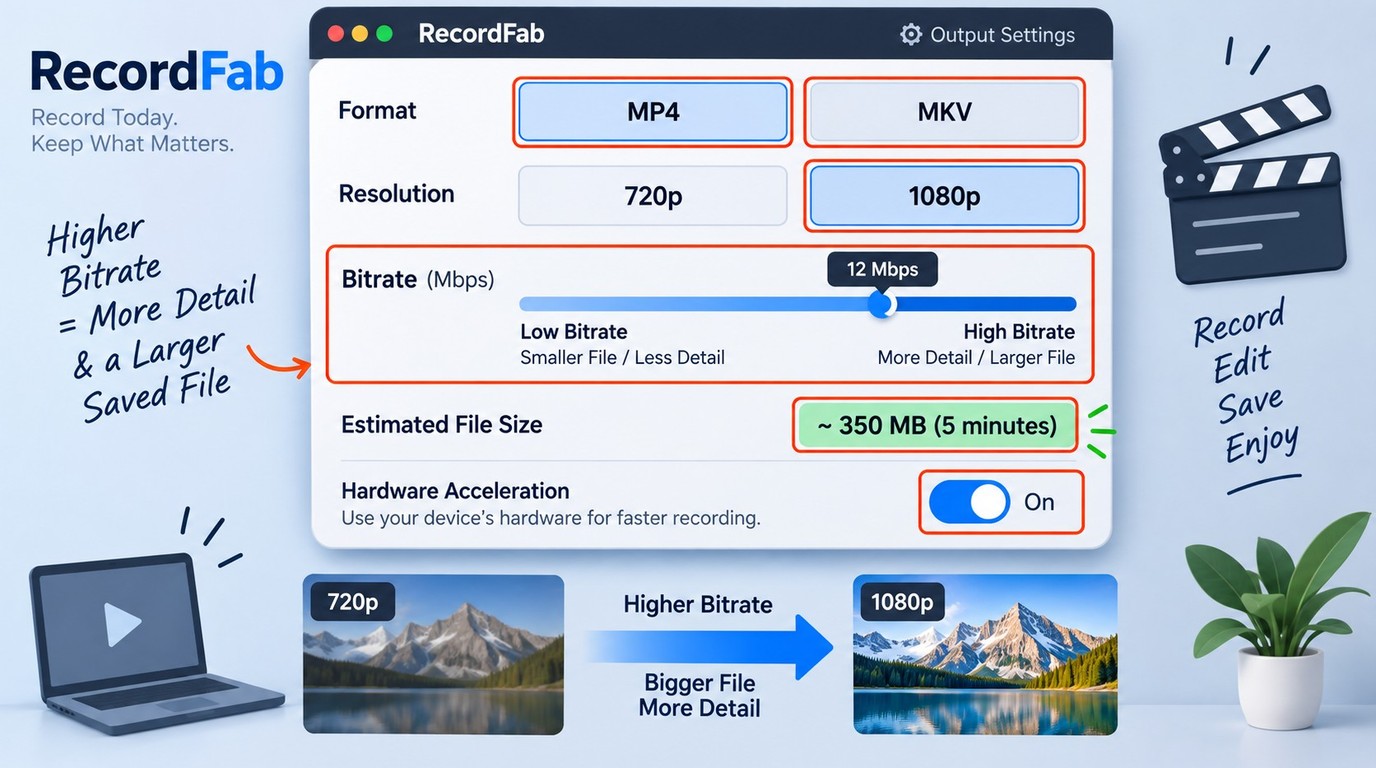Image resolution: width=1376 pixels, height=768 pixels.
Task: Click the bitrate slider handle
Action: 881,304
